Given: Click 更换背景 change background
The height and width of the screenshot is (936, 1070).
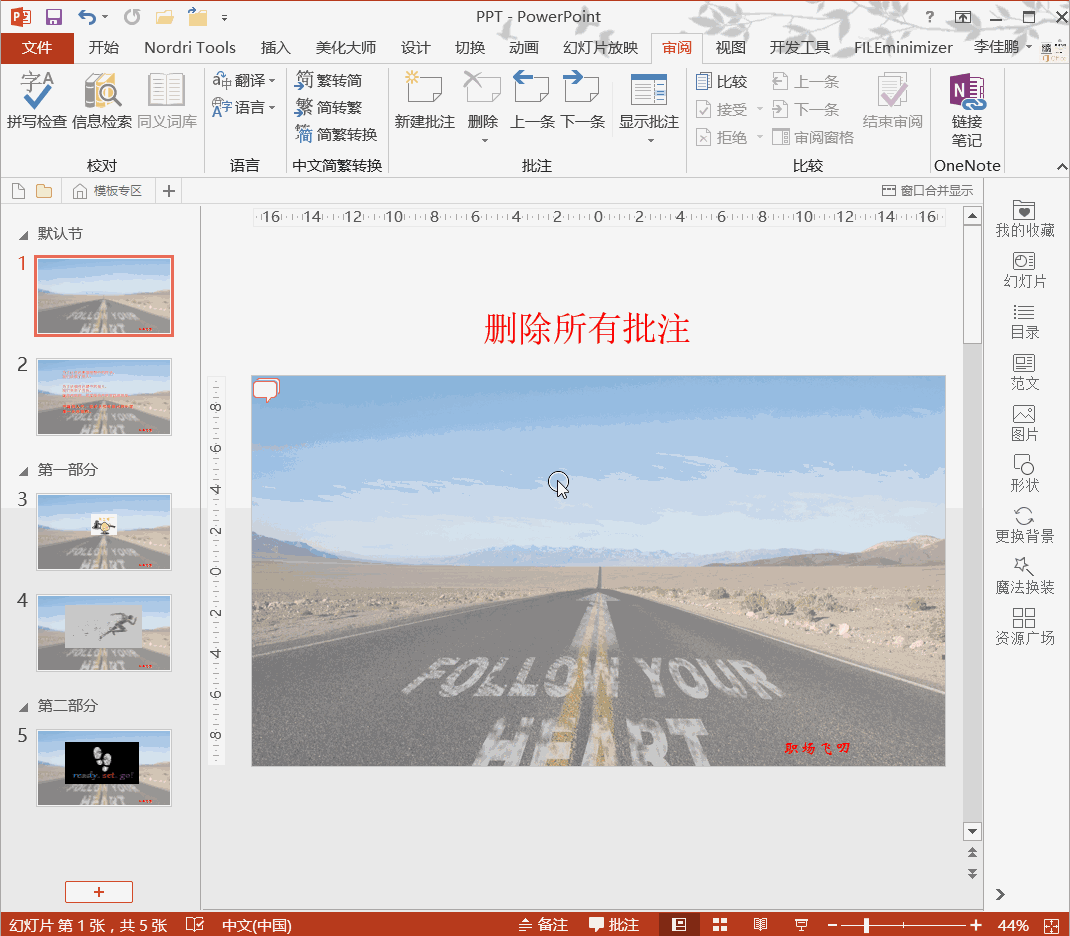Looking at the screenshot, I should pyautogui.click(x=1024, y=525).
